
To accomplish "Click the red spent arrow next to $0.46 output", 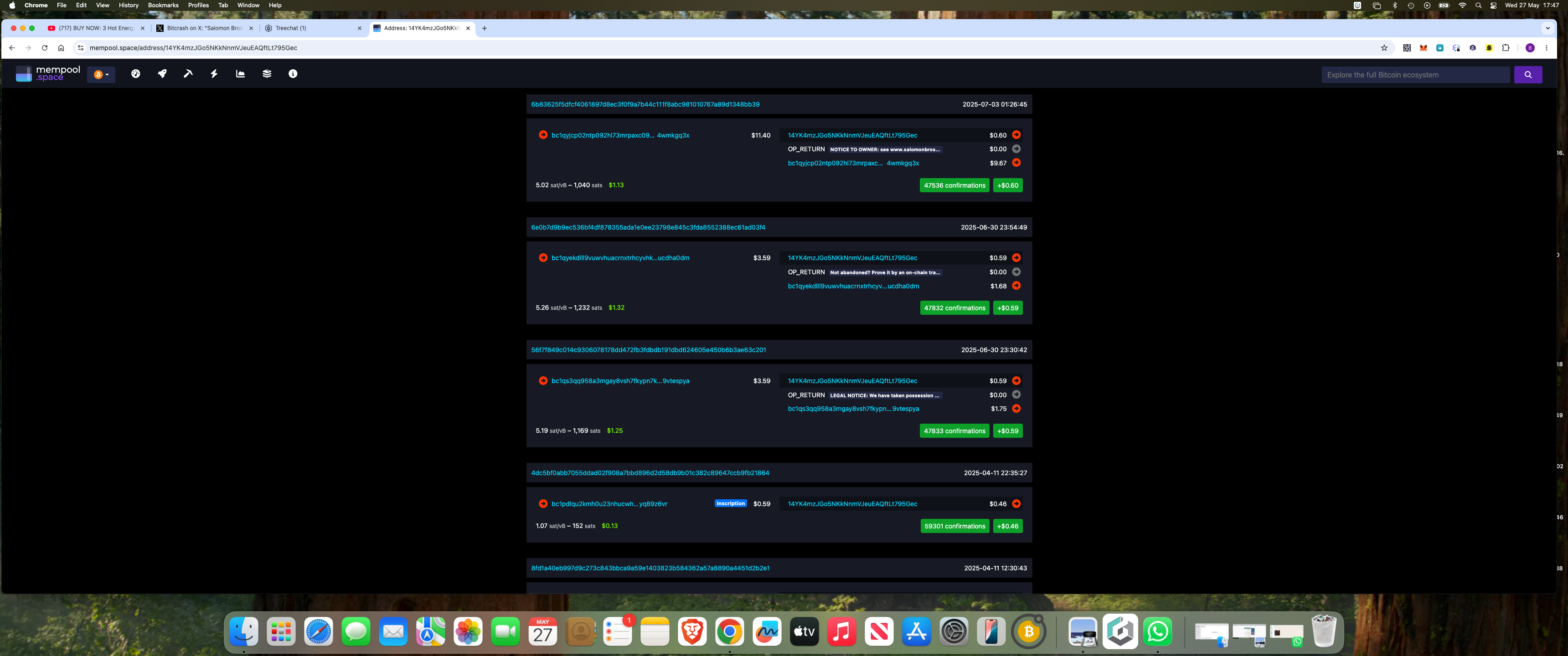I will tap(1016, 503).
